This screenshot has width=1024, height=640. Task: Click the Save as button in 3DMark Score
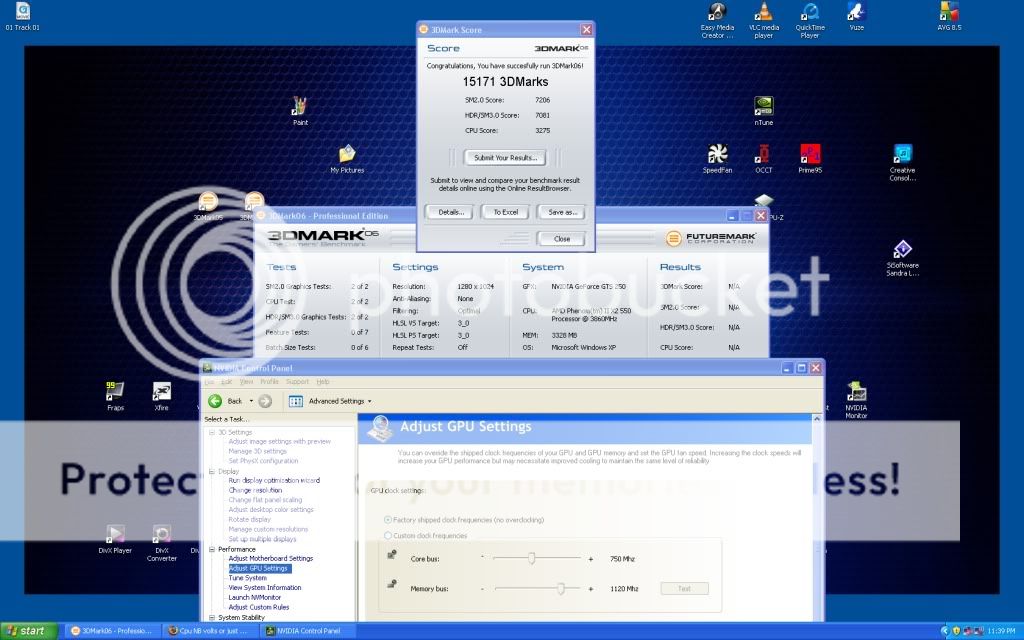562,212
